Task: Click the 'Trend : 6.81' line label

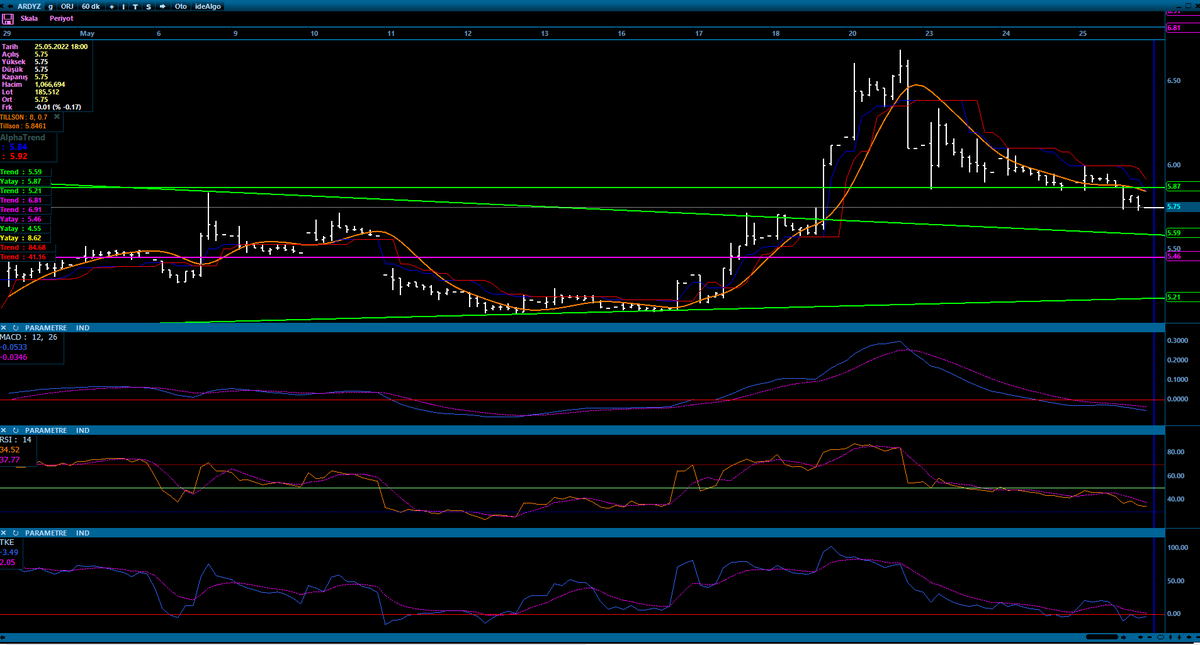Action: tap(20, 200)
